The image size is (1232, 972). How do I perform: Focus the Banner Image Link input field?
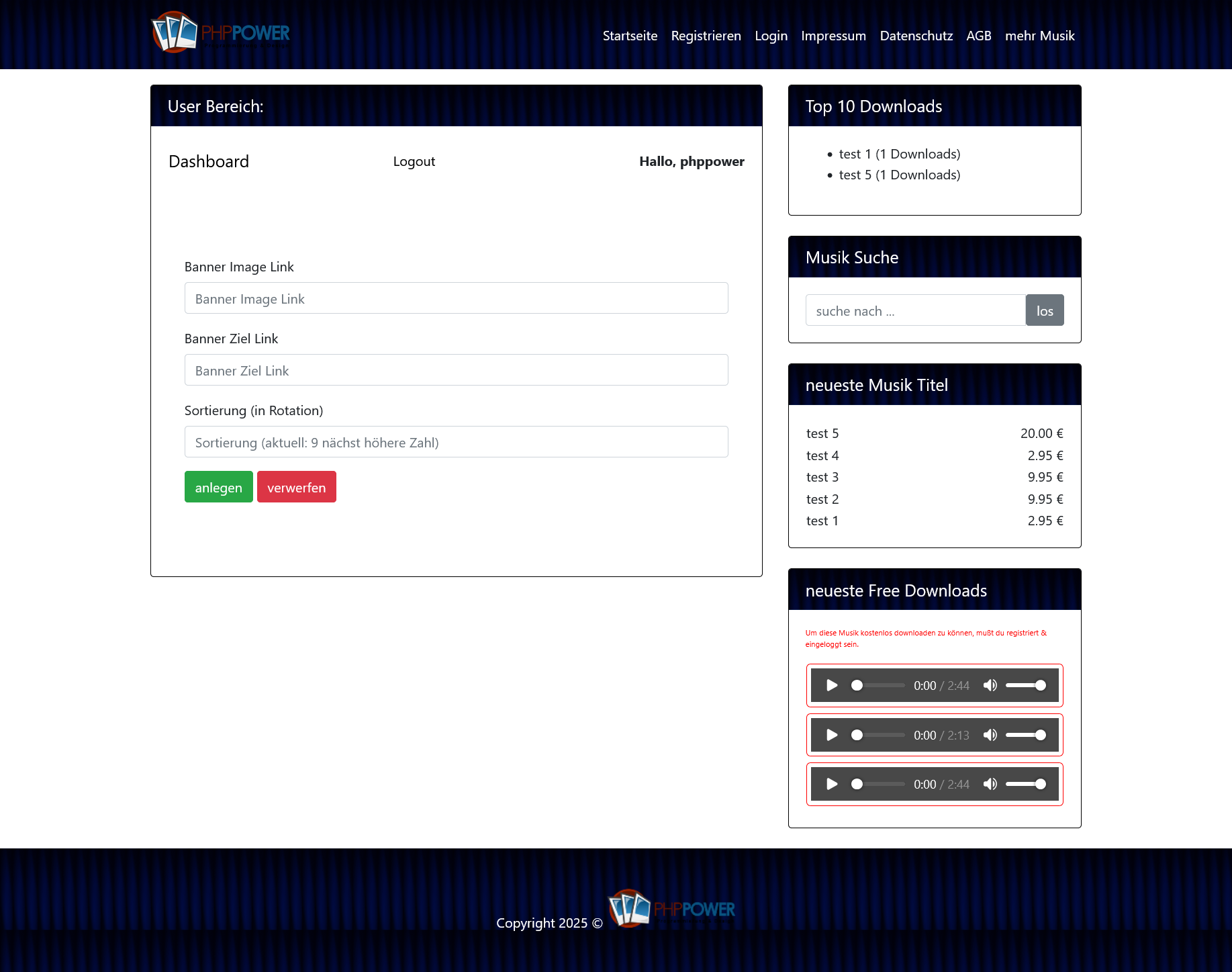(456, 298)
